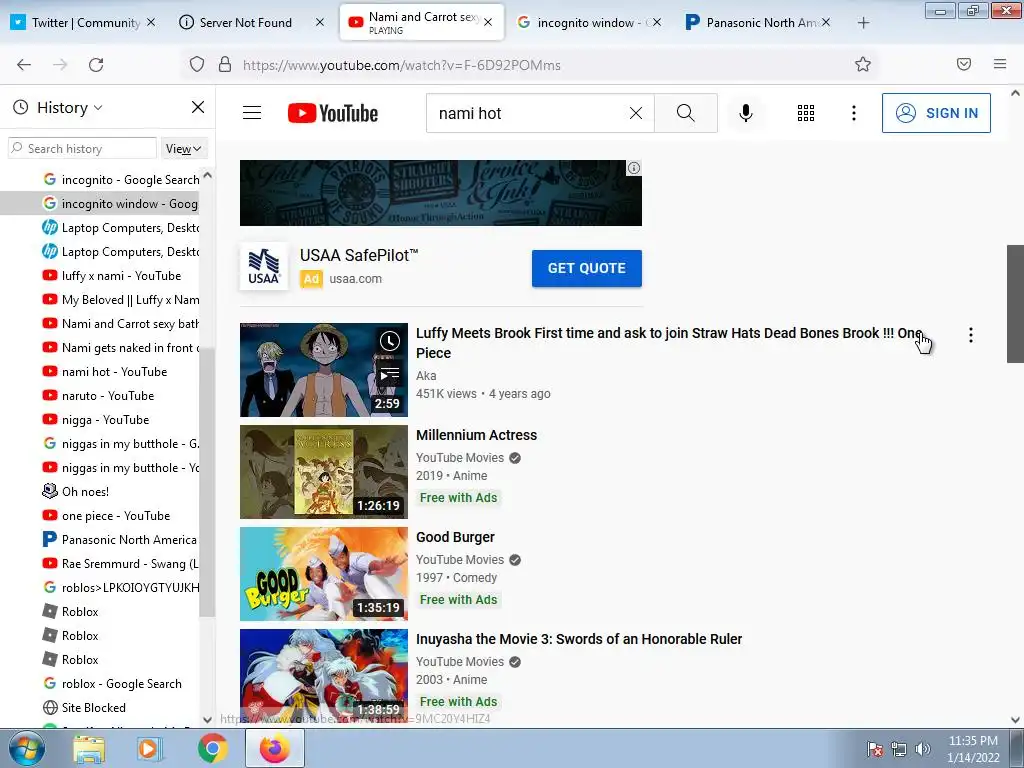Viewport: 1024px width, 768px height.
Task: Reload the page with the refresh icon
Action: (x=96, y=65)
